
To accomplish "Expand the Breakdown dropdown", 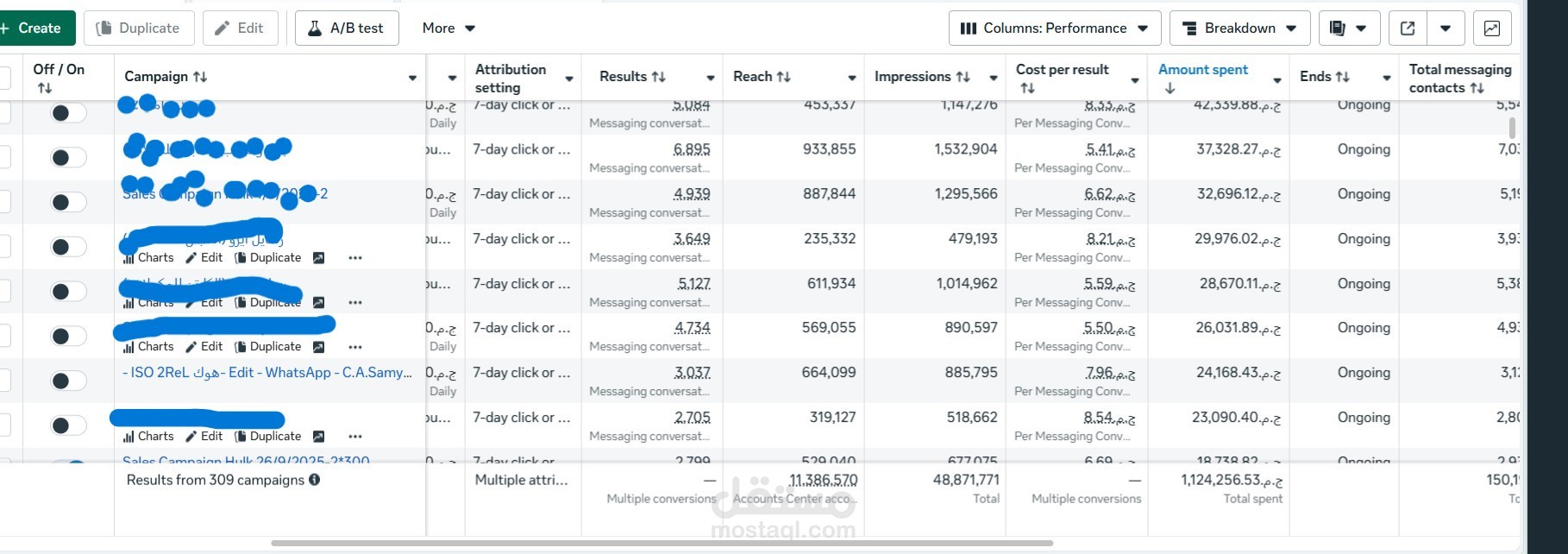I will pyautogui.click(x=1239, y=28).
